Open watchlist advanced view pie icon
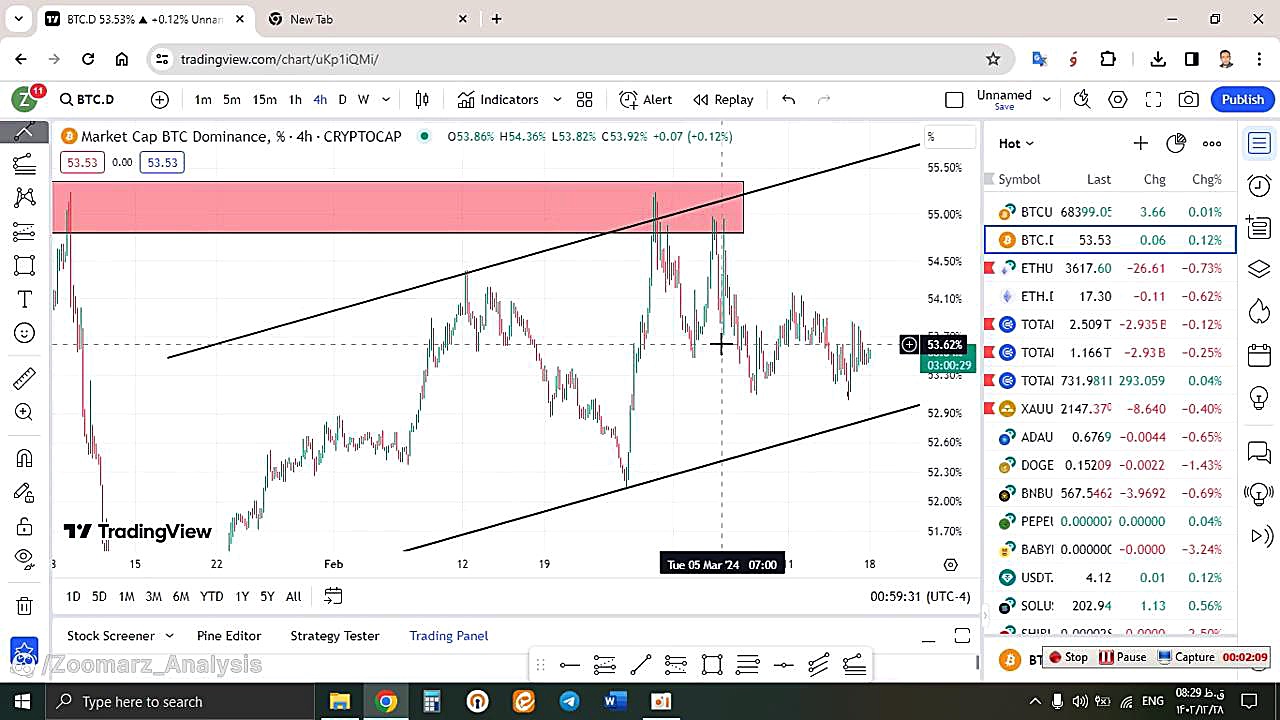The image size is (1280, 720). coord(1176,143)
